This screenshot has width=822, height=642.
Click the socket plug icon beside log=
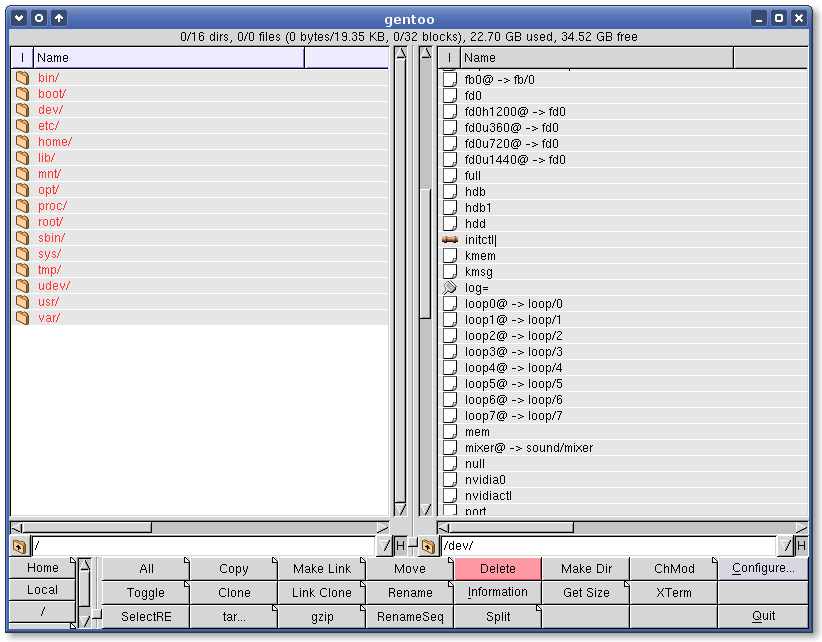pyautogui.click(x=450, y=287)
